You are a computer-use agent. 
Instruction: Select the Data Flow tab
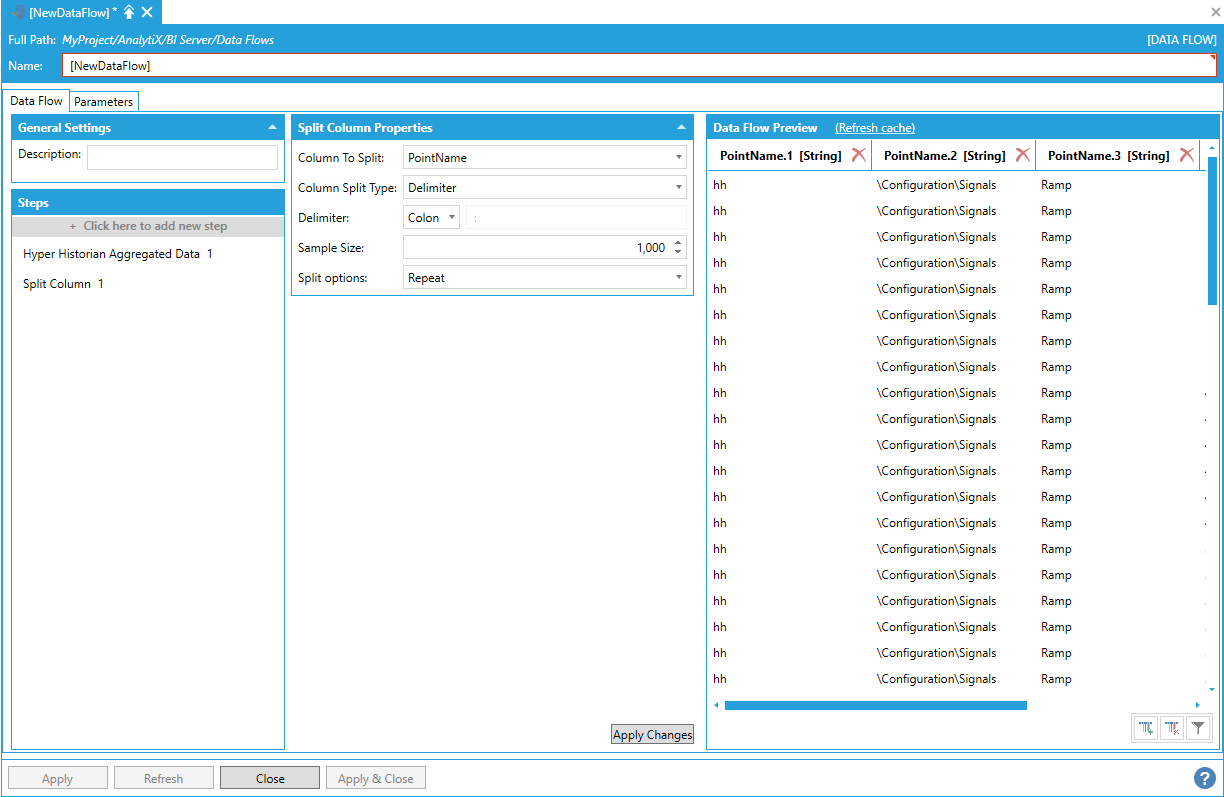pos(37,101)
